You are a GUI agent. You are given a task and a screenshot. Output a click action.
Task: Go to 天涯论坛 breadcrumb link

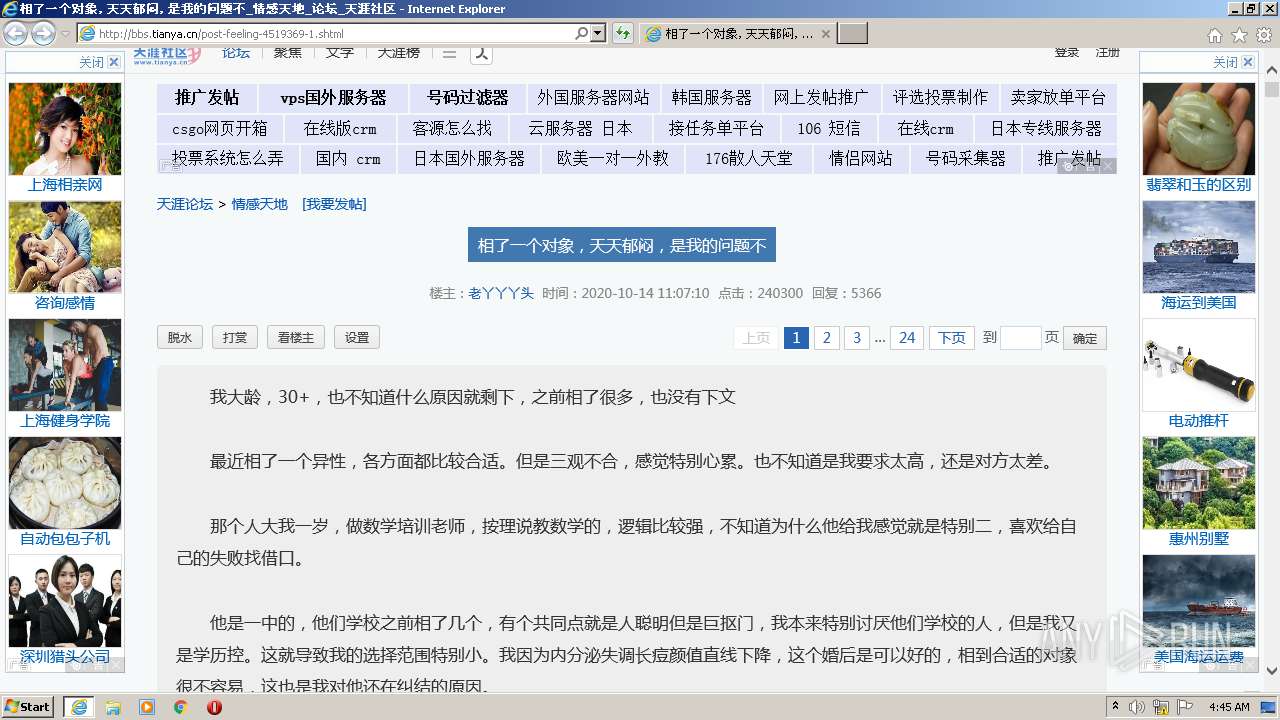coord(185,204)
